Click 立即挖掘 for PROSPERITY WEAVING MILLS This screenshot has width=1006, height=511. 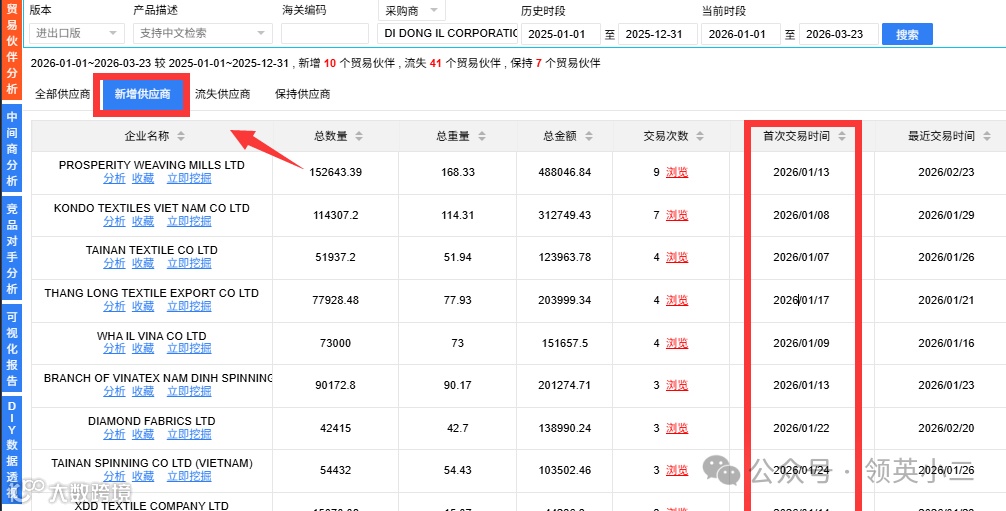[189, 178]
